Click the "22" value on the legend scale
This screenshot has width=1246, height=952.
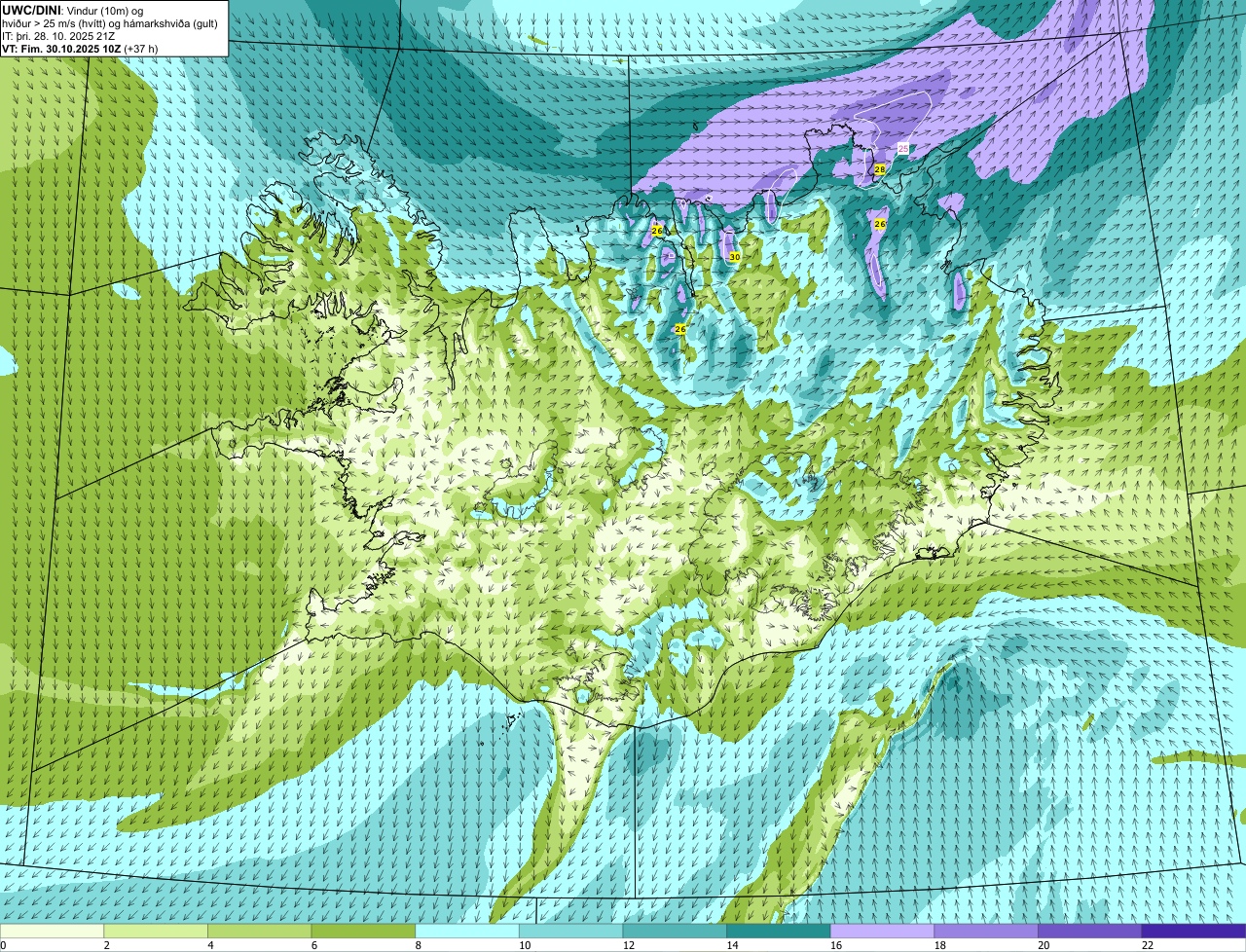(1147, 945)
